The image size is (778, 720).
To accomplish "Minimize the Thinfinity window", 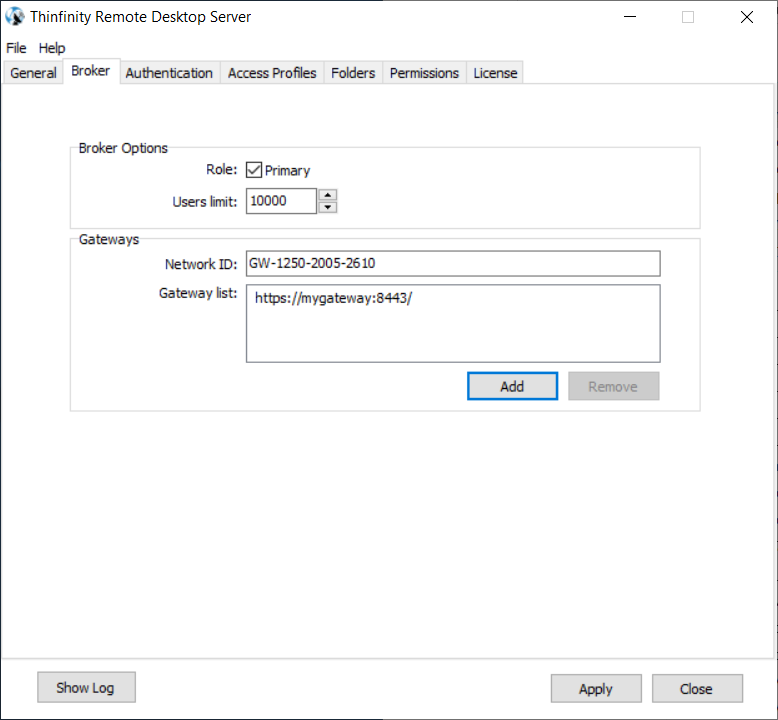I will click(x=630, y=17).
